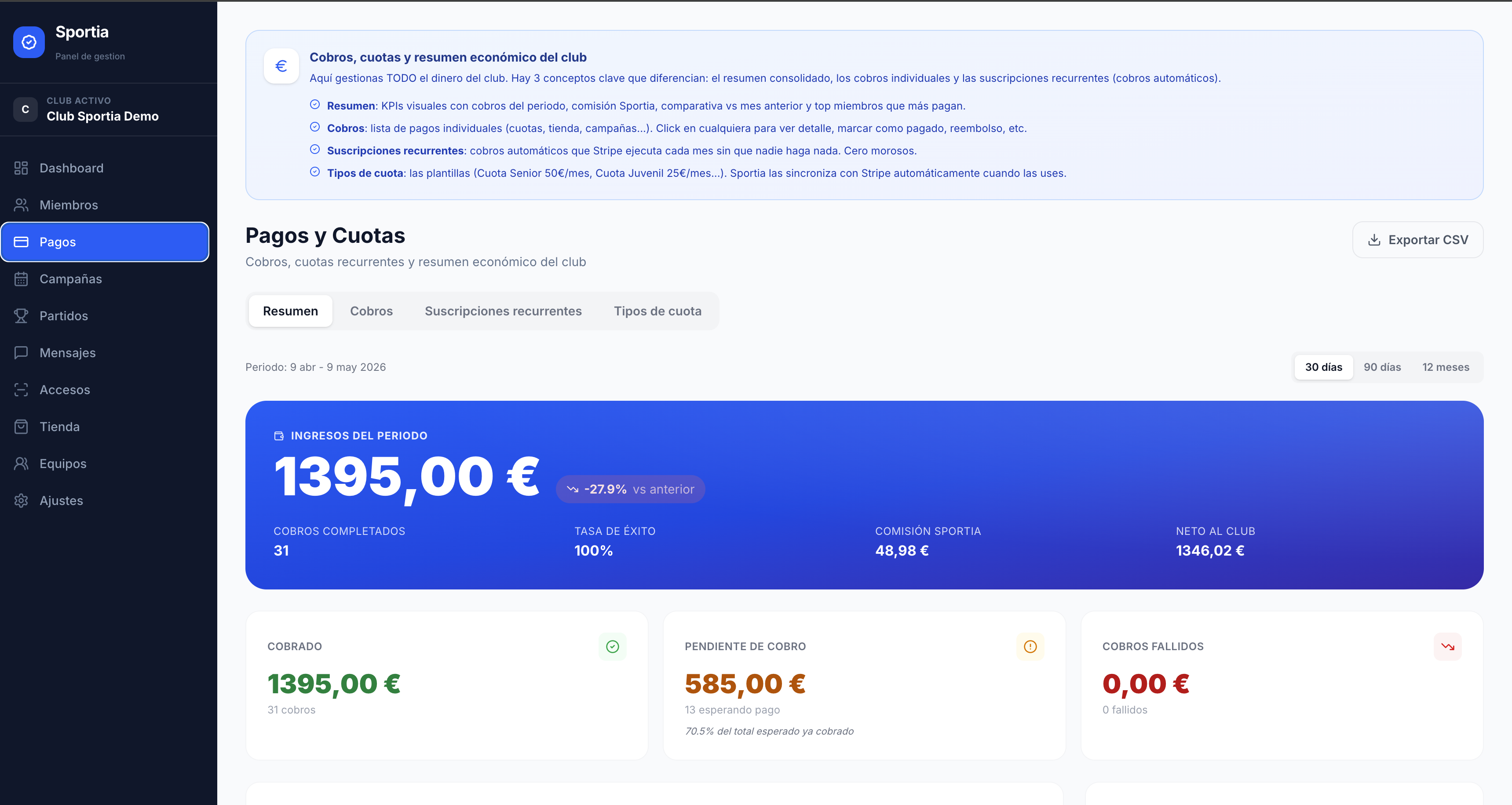
Task: Expand the Club Sportia Demo club selector
Action: pyautogui.click(x=109, y=109)
